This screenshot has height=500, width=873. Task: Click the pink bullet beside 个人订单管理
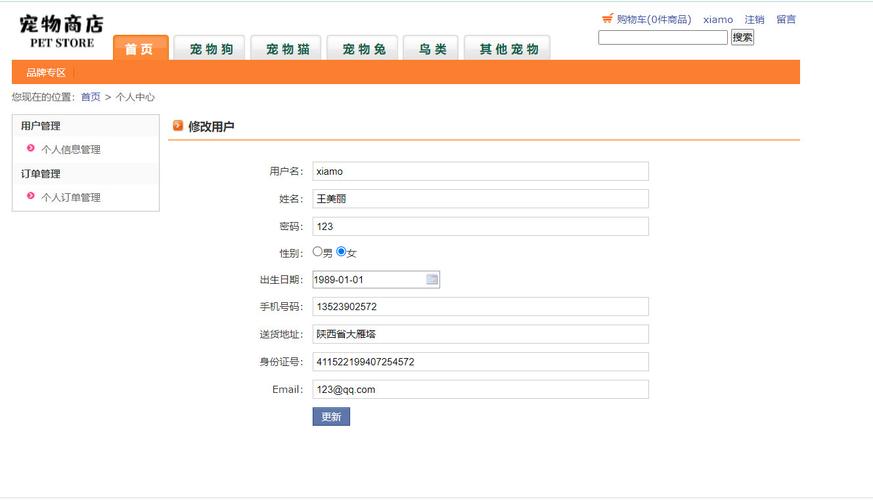pyautogui.click(x=31, y=196)
